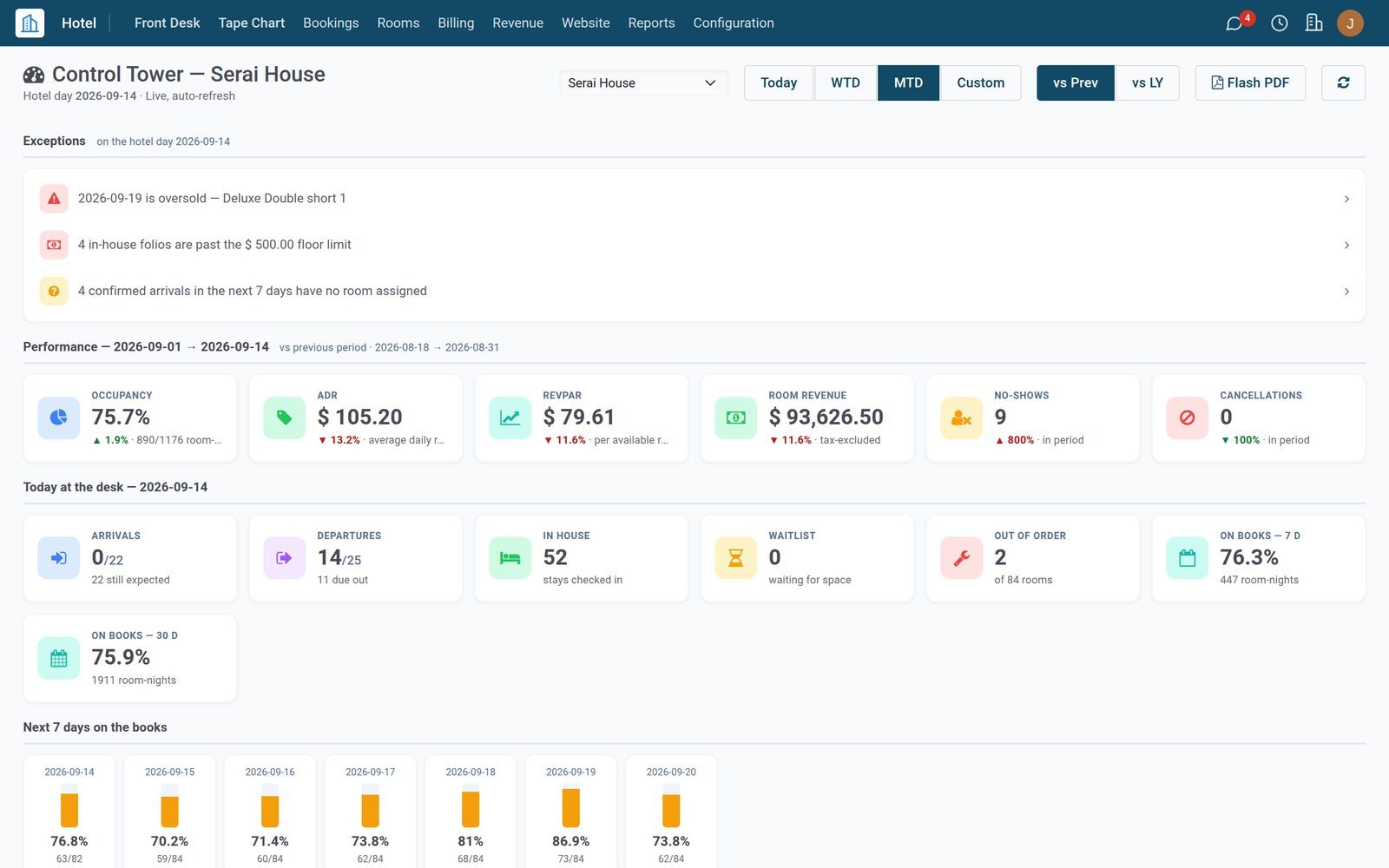Click the $ 93,626.50 room revenue value
The height and width of the screenshot is (868, 1389).
click(x=826, y=418)
